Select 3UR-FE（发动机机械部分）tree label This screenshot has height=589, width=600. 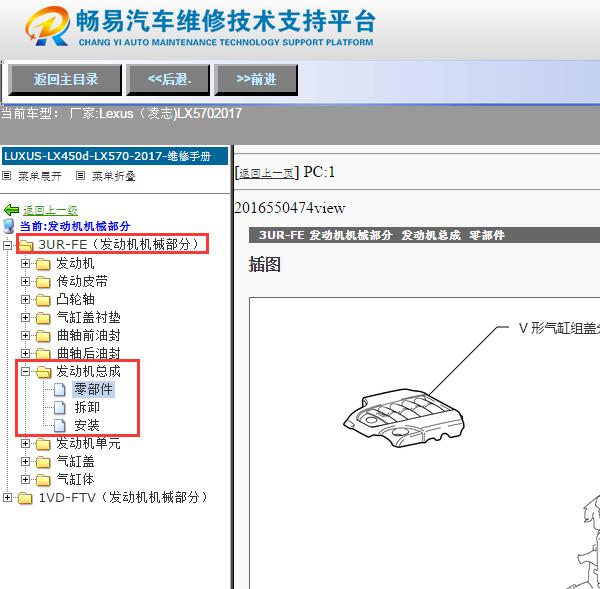pos(119,244)
